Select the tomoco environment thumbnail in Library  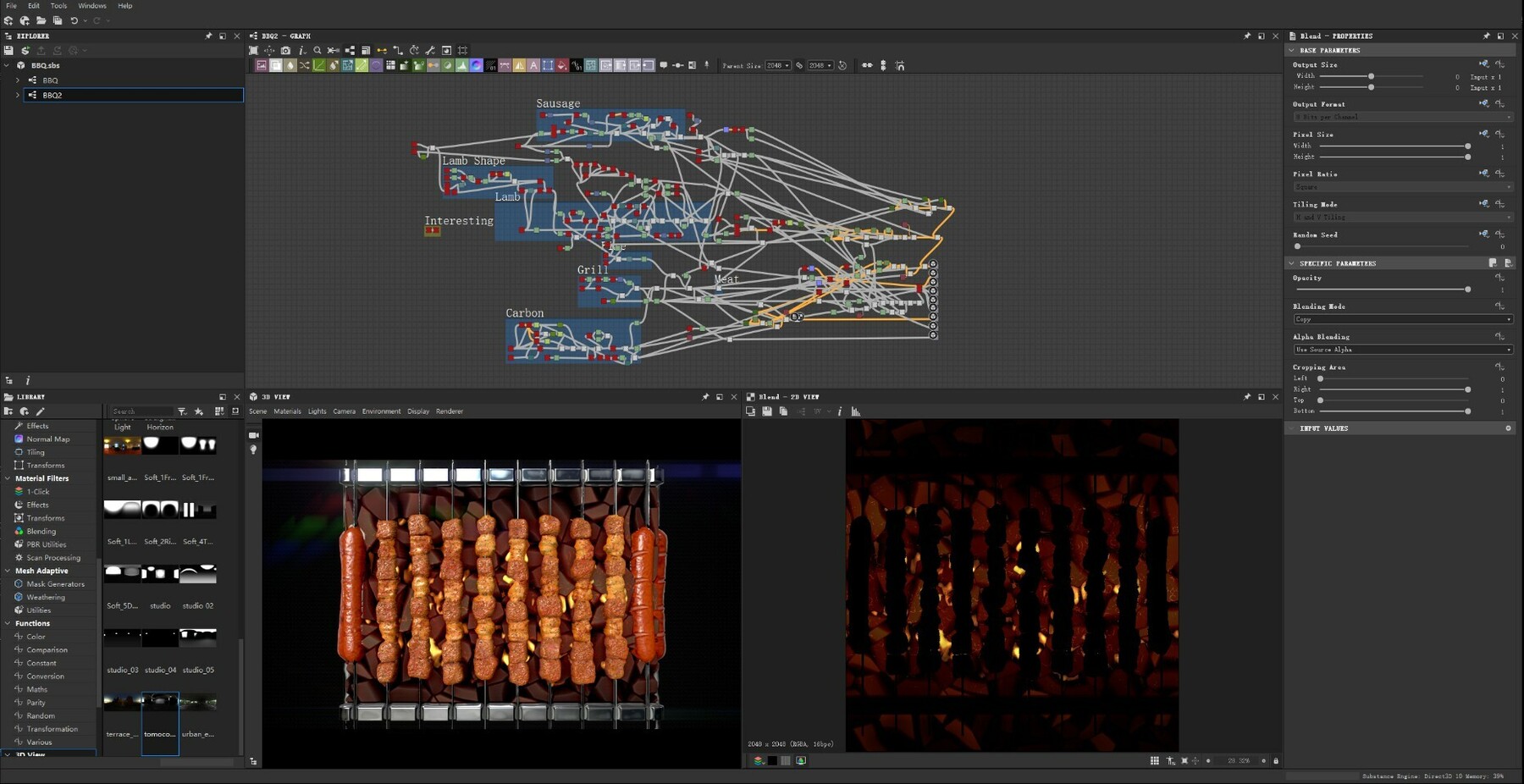(x=160, y=722)
